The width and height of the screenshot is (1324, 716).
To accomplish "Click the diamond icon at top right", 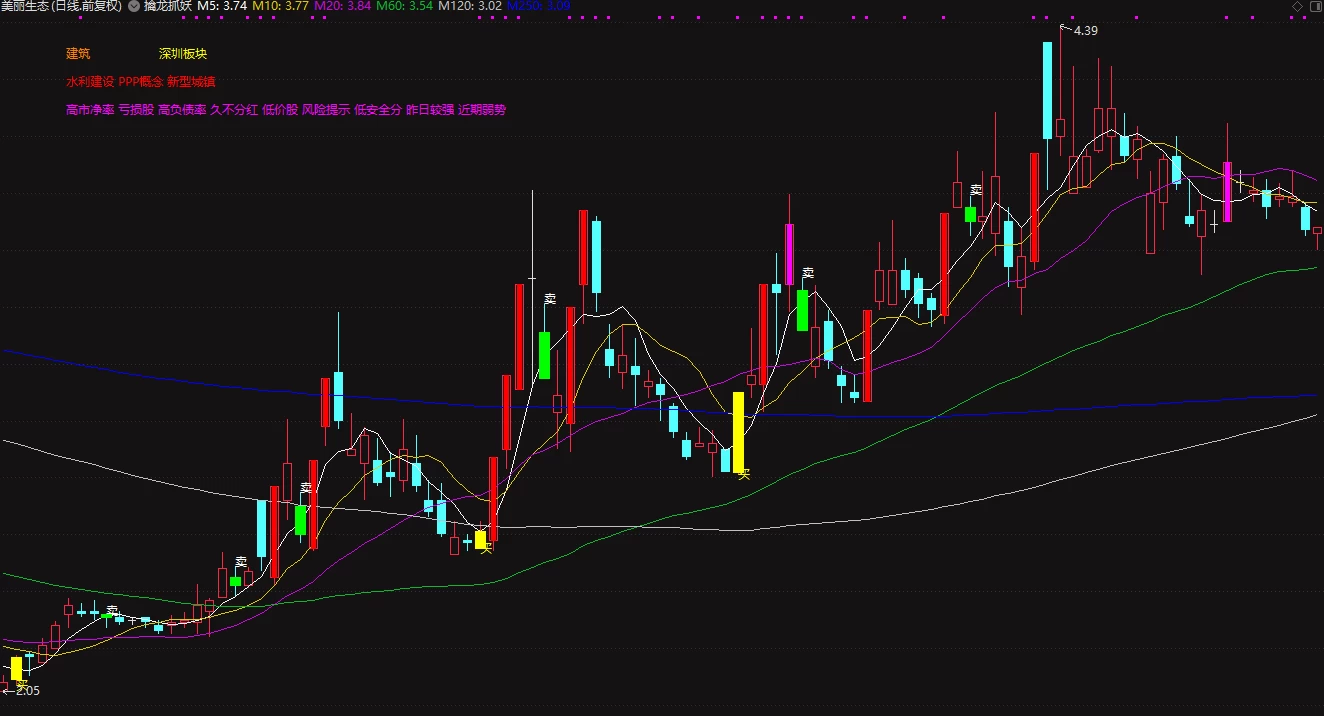I will click(x=1297, y=6).
